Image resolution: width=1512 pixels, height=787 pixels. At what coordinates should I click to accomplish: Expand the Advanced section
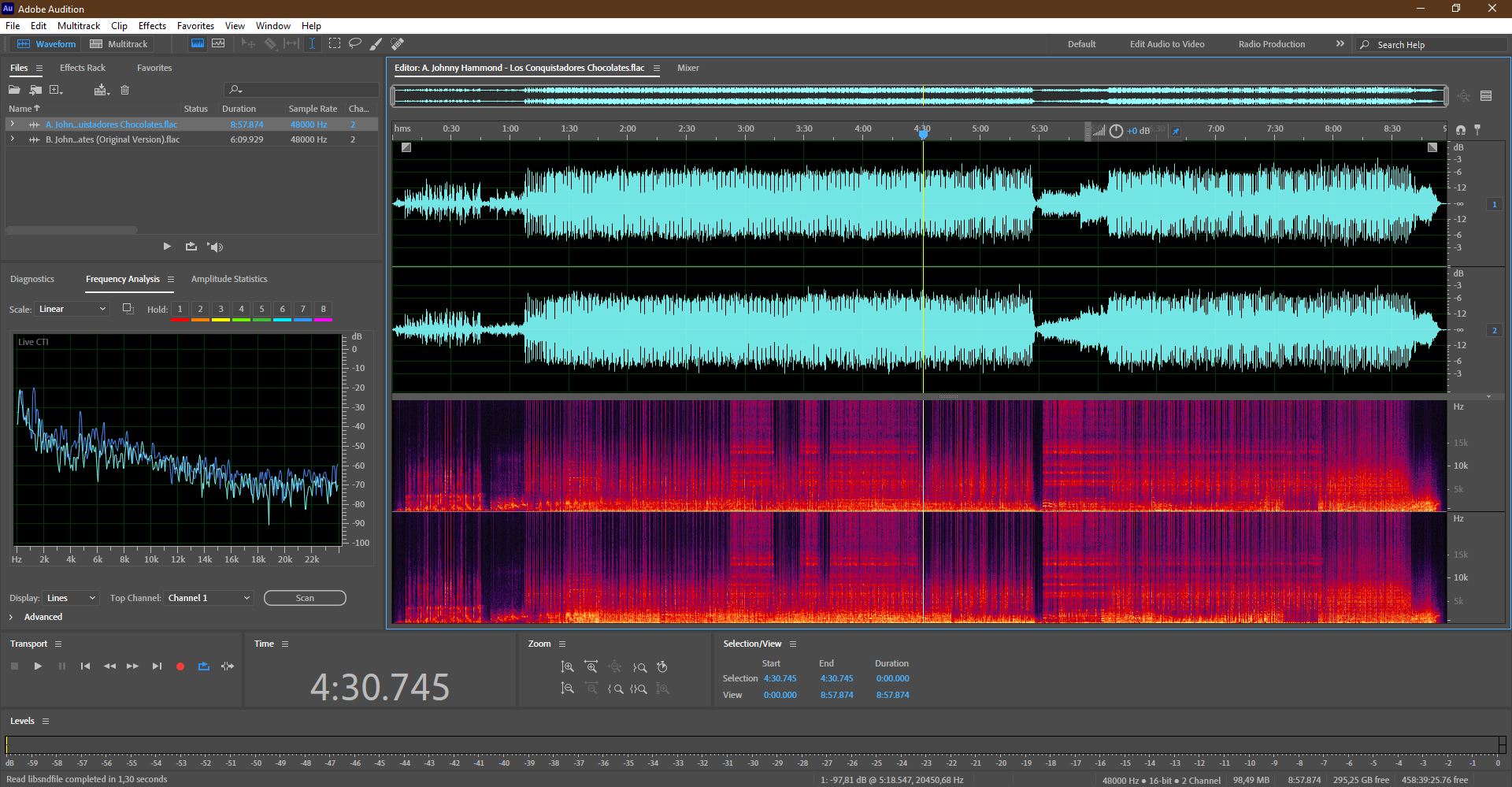pyautogui.click(x=11, y=617)
